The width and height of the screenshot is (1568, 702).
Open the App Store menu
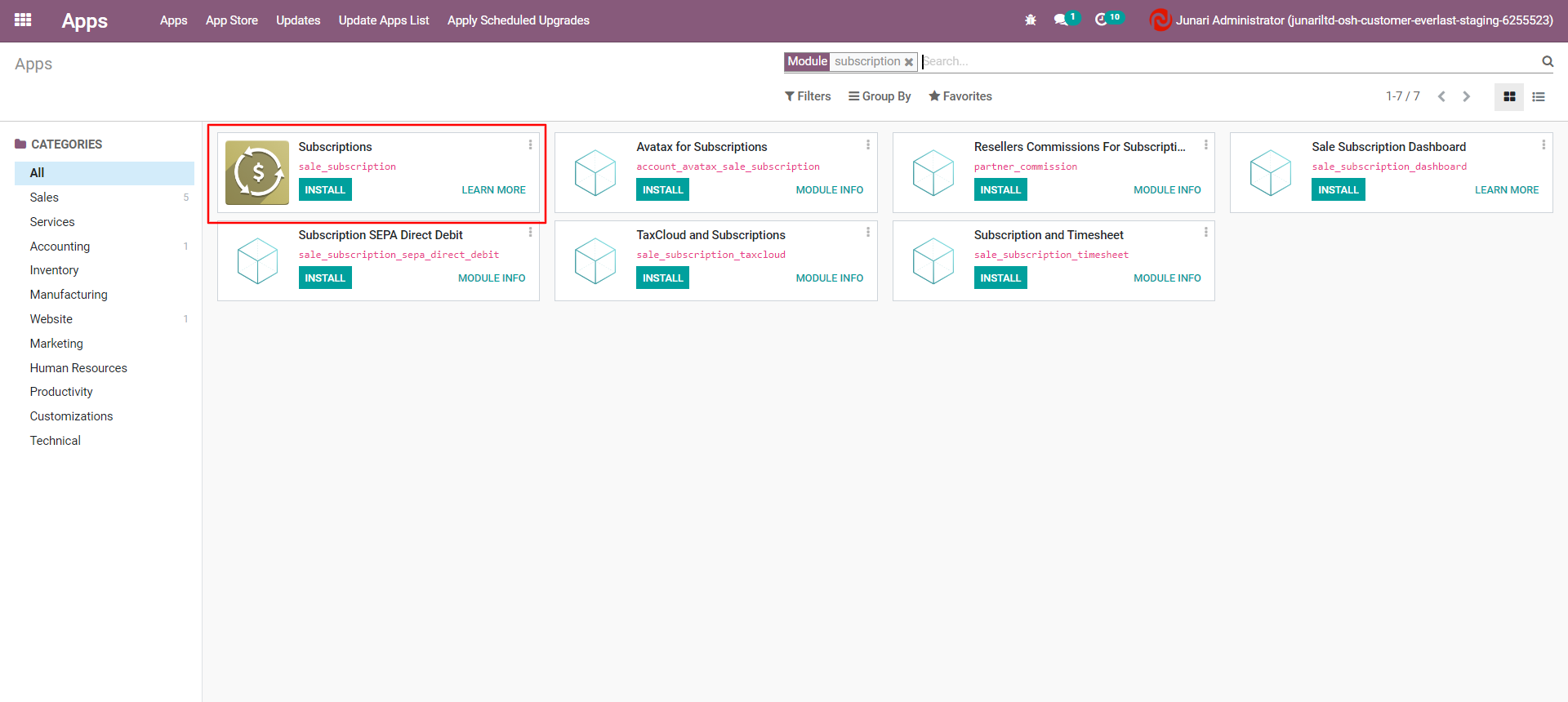point(231,20)
